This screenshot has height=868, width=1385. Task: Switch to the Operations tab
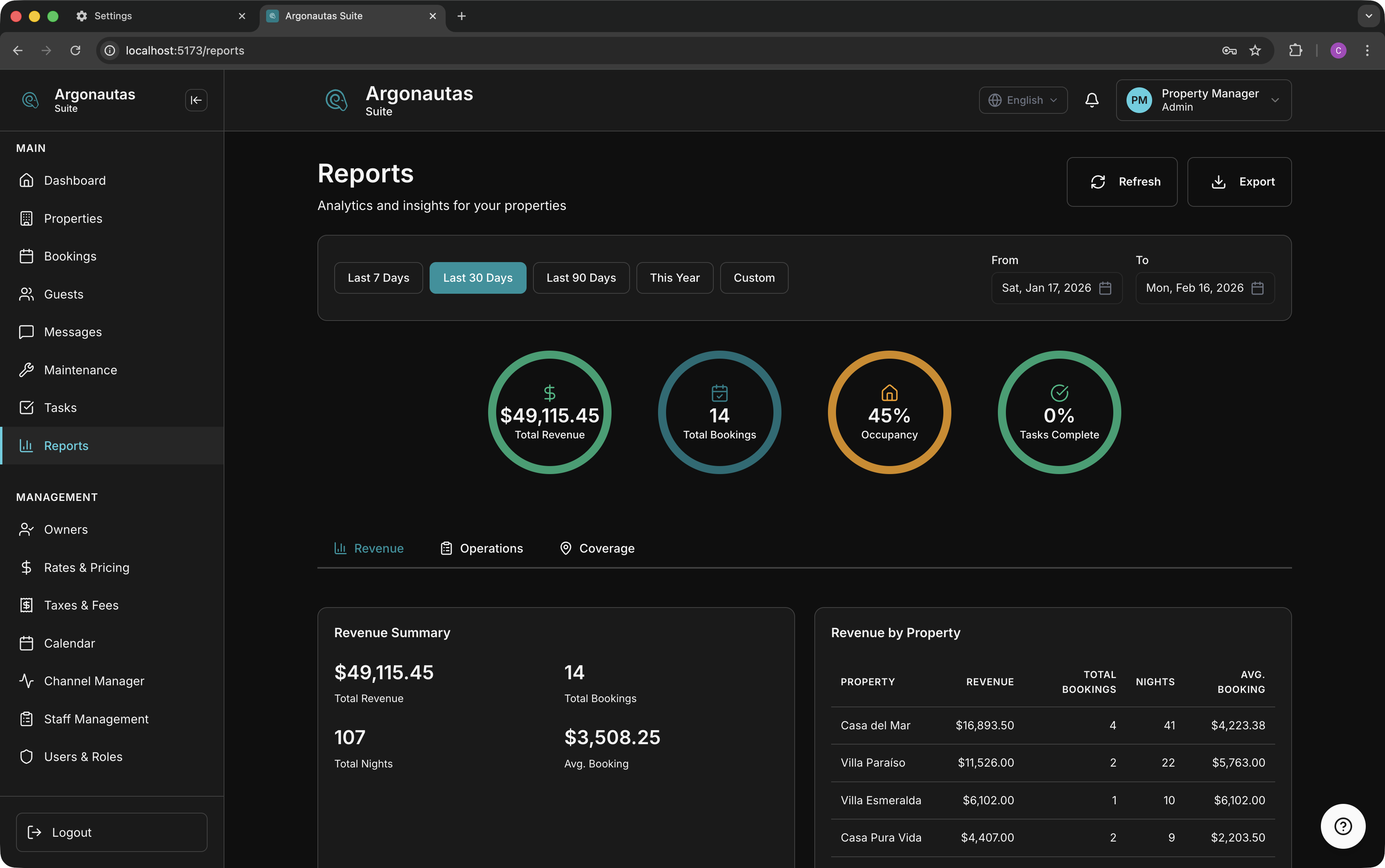click(482, 548)
